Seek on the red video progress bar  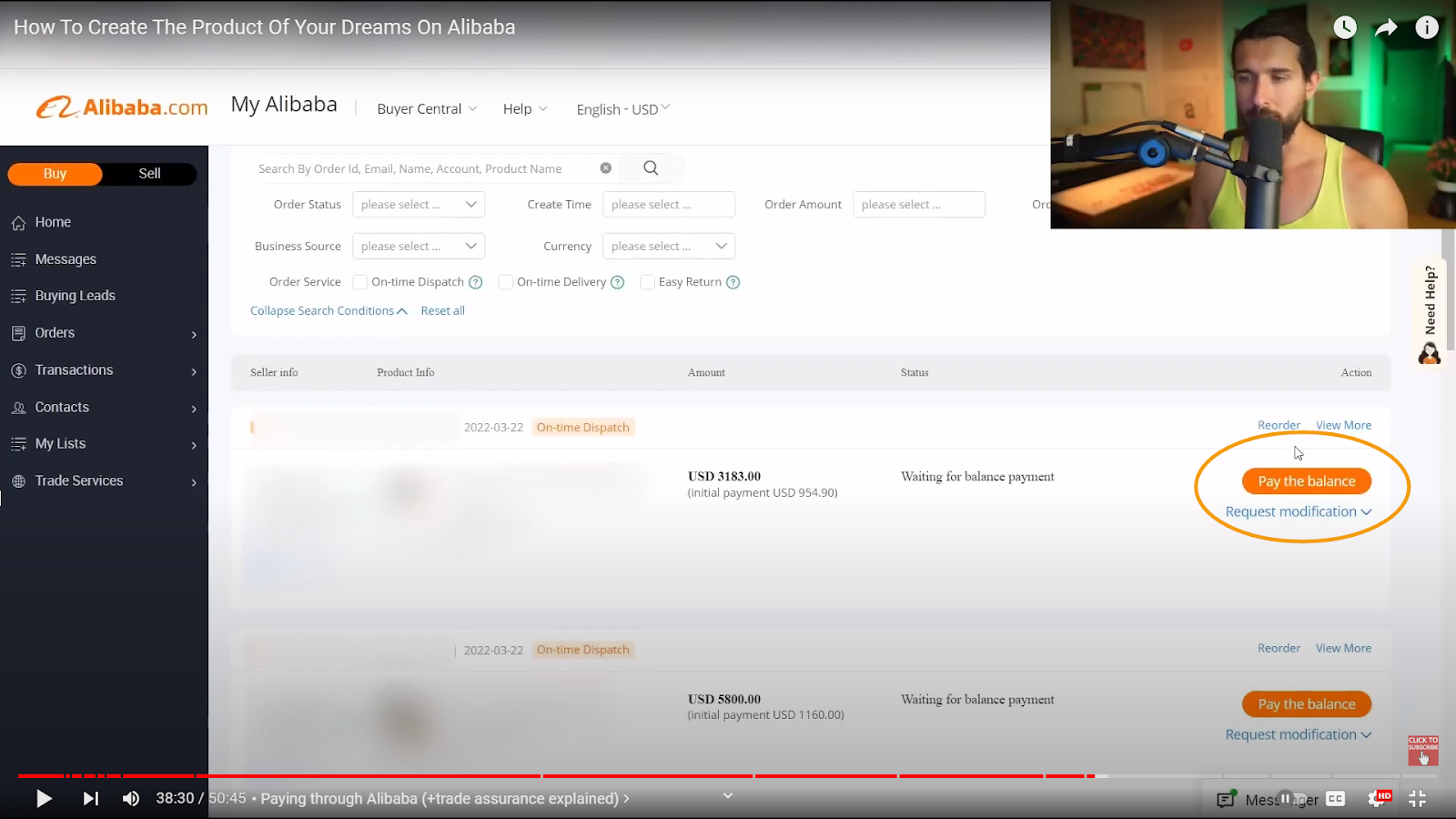728,775
